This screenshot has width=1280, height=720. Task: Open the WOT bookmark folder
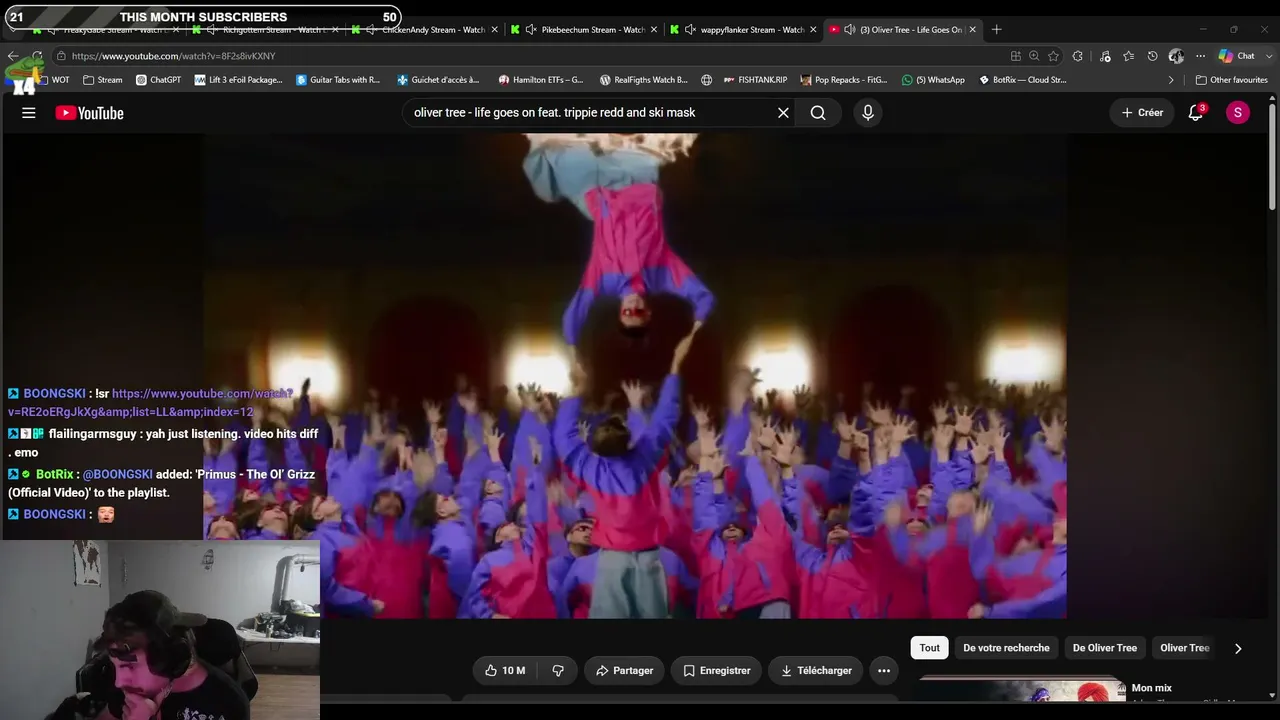[x=54, y=80]
